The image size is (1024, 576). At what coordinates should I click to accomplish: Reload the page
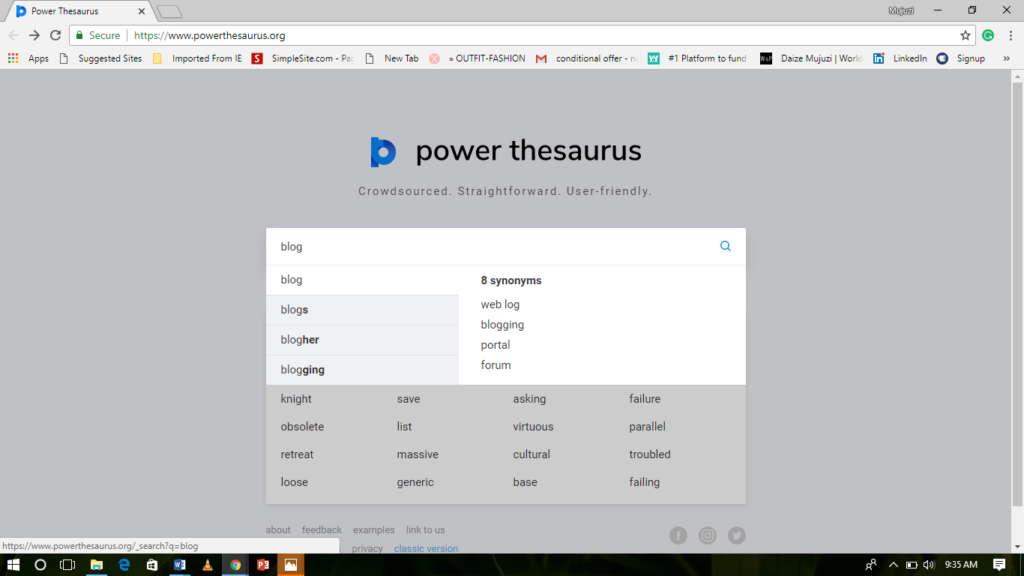56,35
